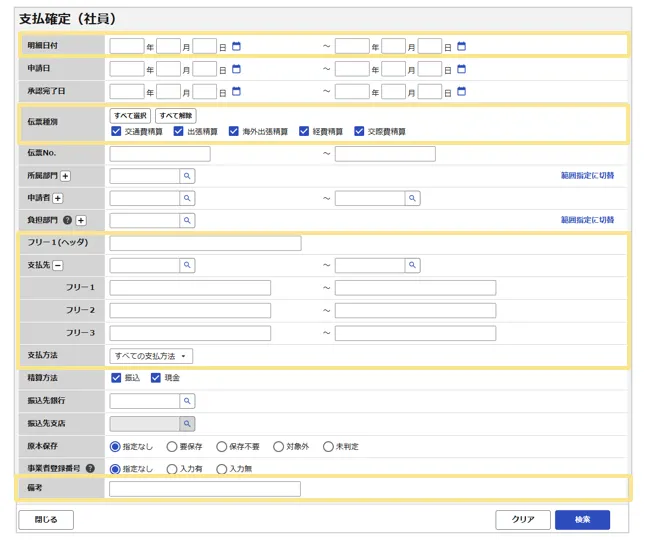Open calendar picker for 承認完了日 start date

237,92
